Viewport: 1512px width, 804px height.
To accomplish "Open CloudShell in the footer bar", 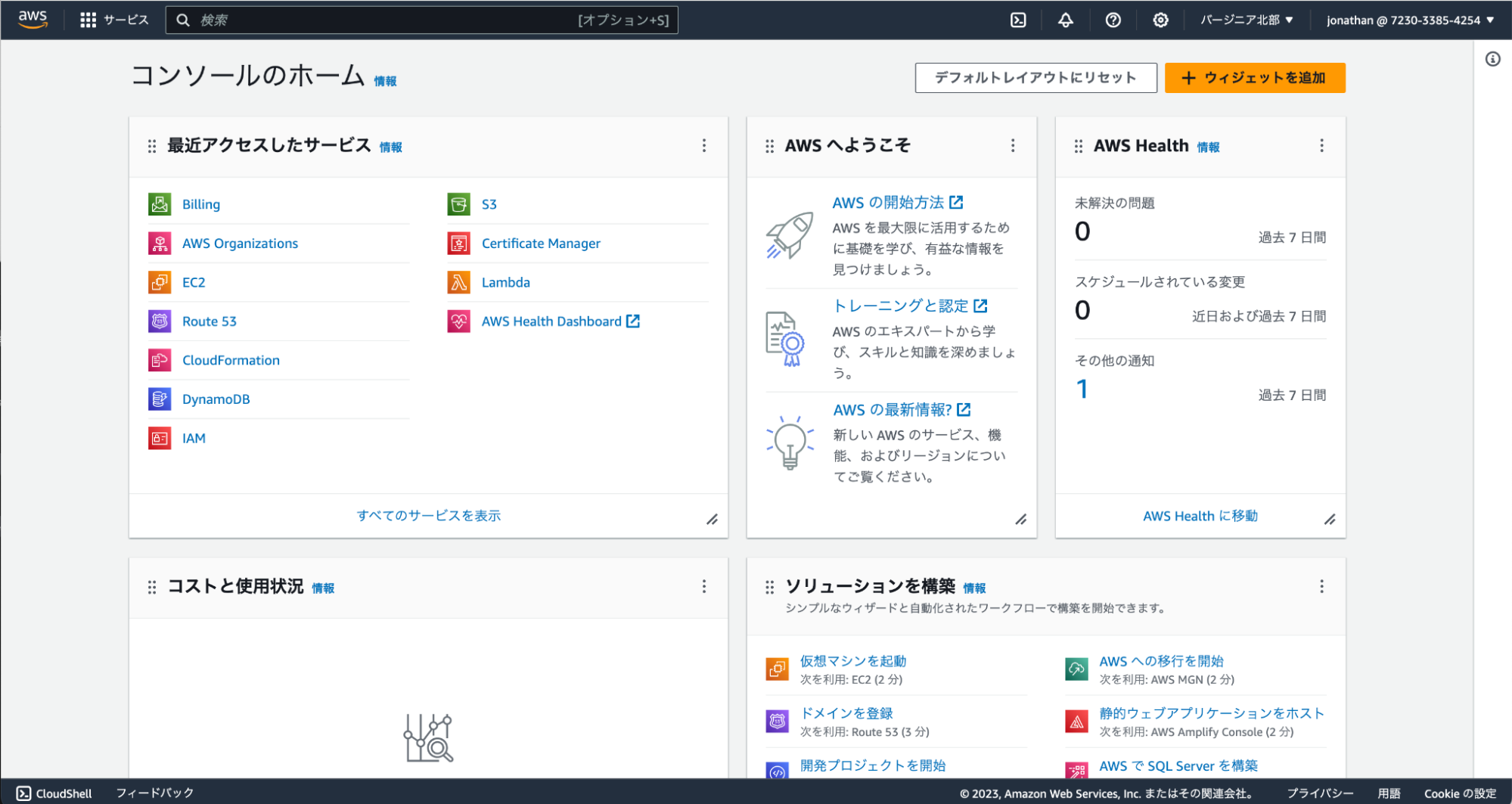I will coord(54,793).
